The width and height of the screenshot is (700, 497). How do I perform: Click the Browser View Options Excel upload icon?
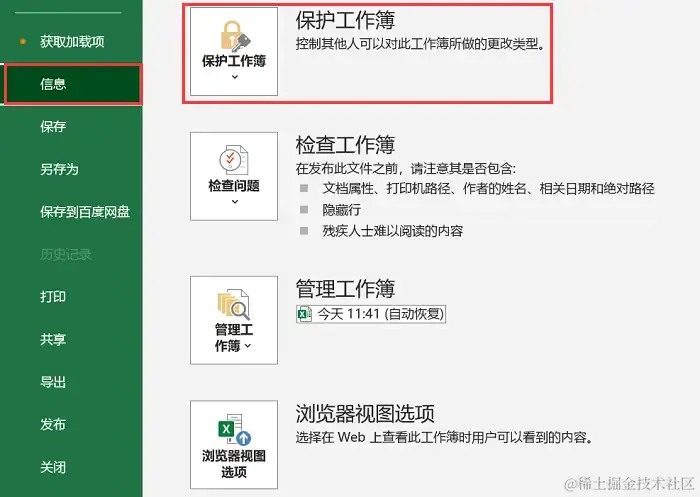[234, 430]
